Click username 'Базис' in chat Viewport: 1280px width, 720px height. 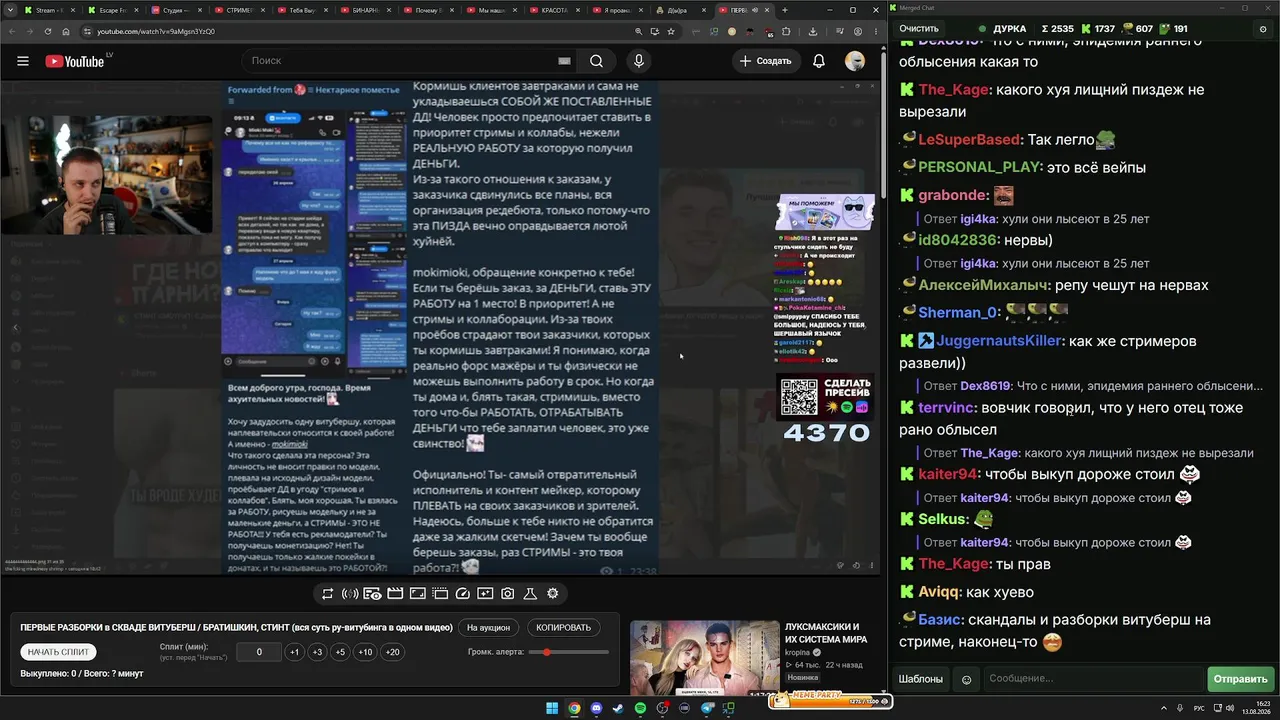940,620
